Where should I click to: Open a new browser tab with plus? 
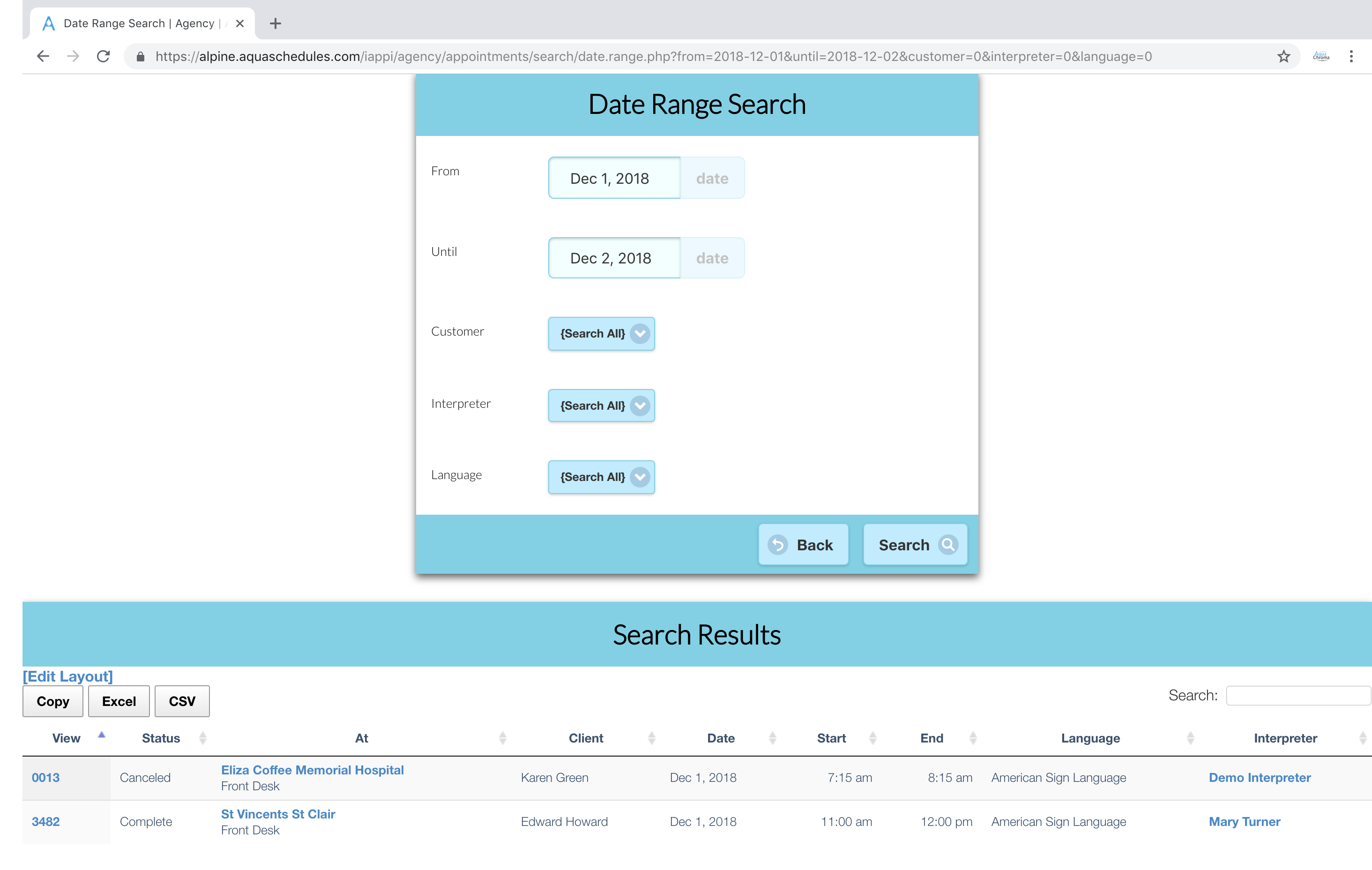point(275,23)
